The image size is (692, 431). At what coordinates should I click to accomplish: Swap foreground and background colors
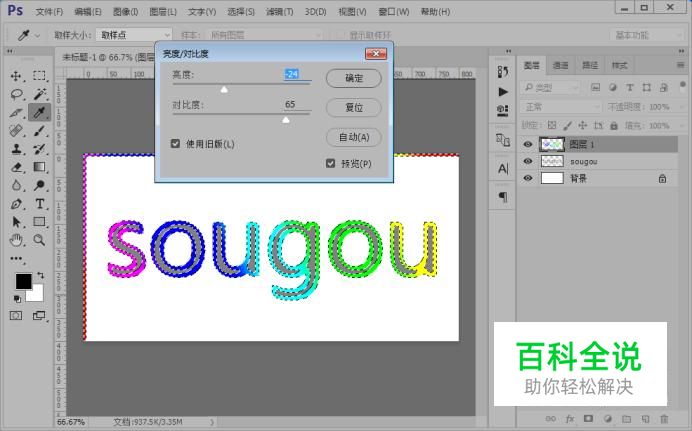(x=41, y=275)
